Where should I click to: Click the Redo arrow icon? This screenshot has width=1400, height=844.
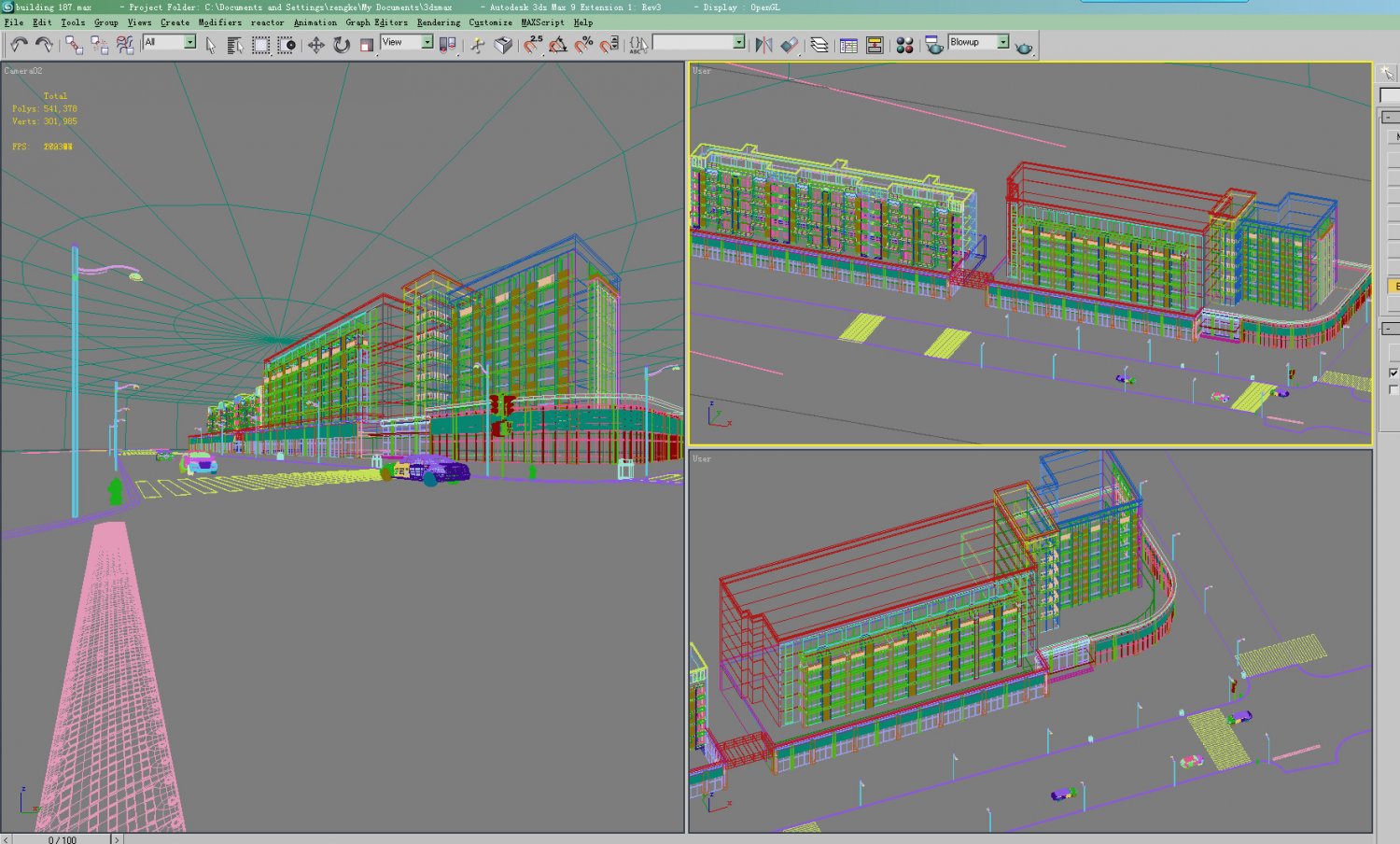[x=44, y=45]
